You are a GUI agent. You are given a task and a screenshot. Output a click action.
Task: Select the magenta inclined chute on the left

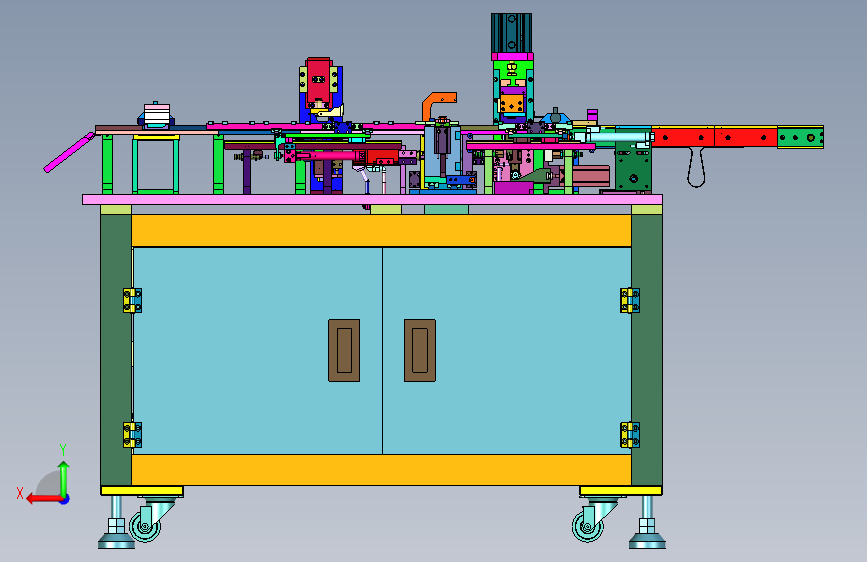click(x=69, y=153)
